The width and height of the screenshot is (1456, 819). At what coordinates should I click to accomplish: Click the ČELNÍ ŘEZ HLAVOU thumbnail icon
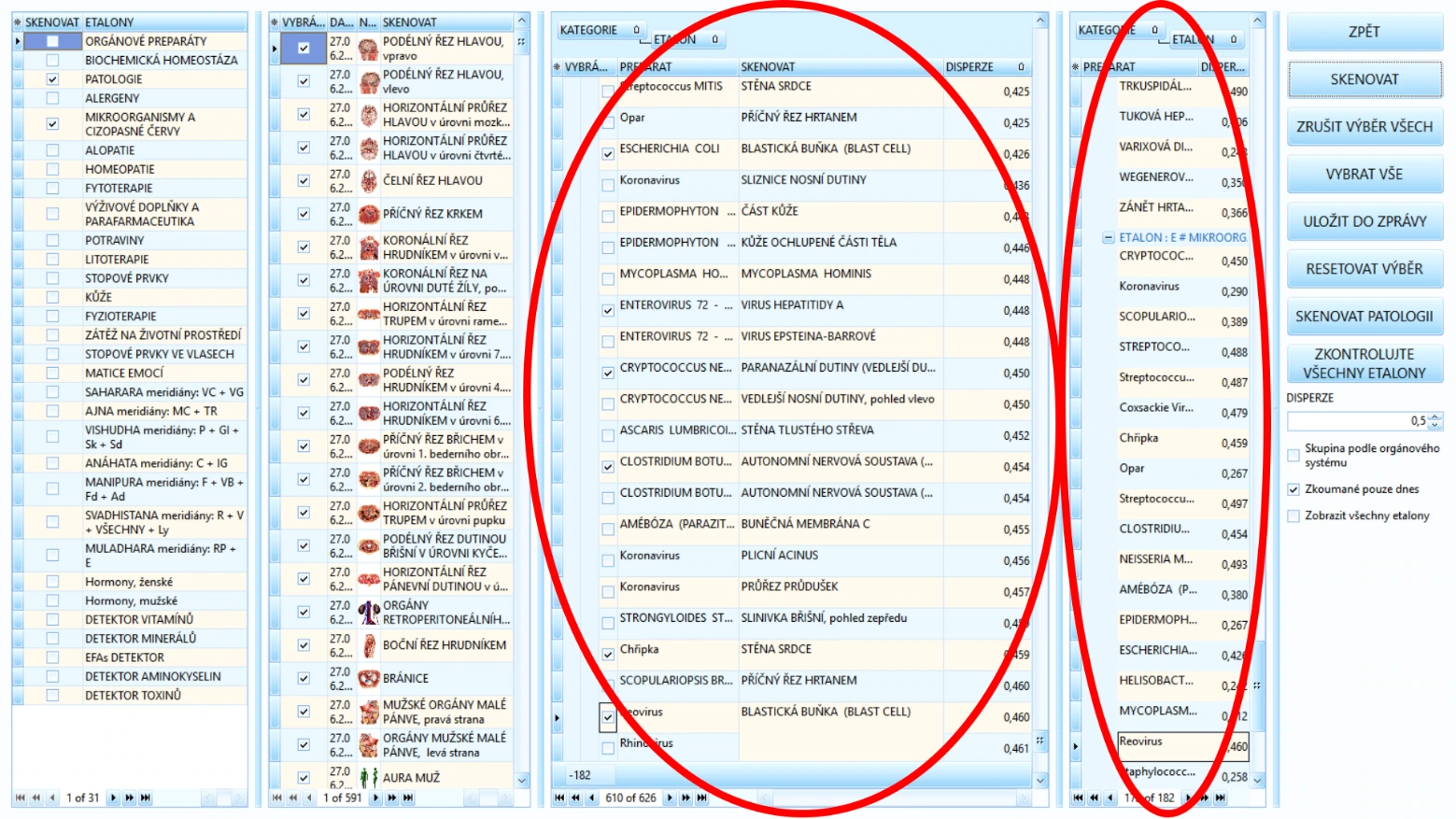(368, 180)
